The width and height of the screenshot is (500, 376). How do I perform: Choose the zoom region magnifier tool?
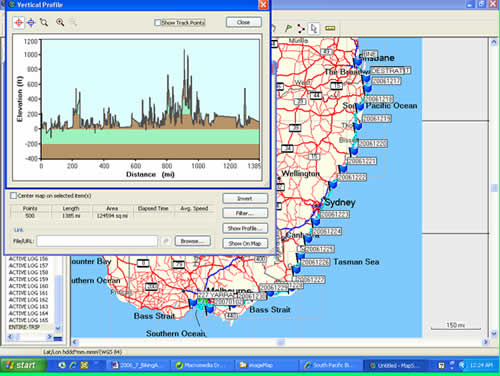[x=44, y=23]
